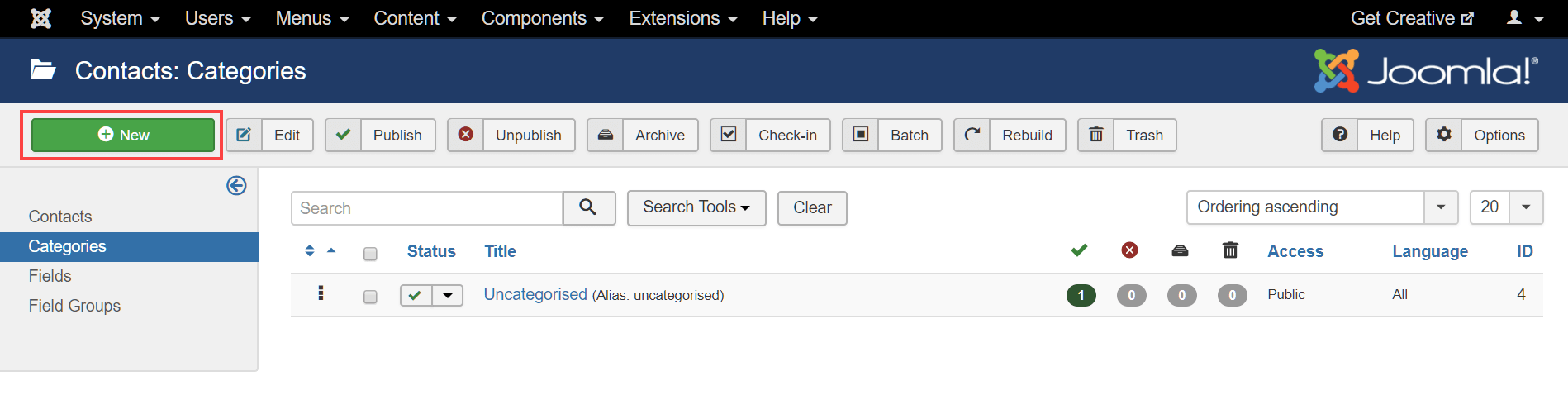Open the Components menu

click(x=543, y=18)
